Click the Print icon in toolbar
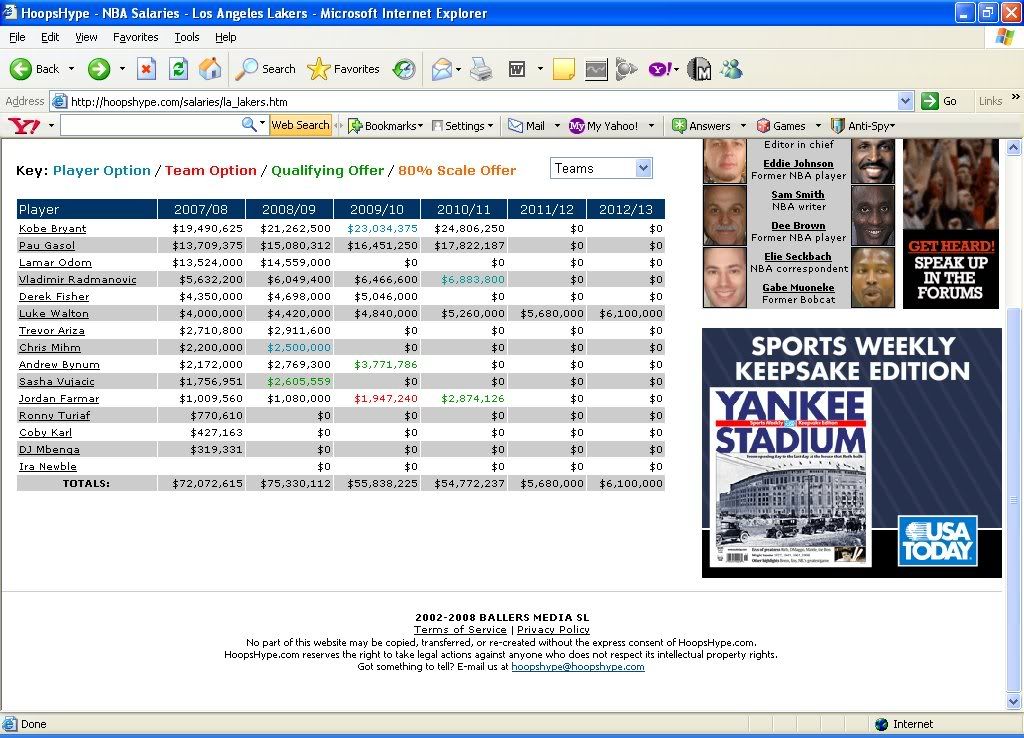The width and height of the screenshot is (1024, 738). pos(481,69)
